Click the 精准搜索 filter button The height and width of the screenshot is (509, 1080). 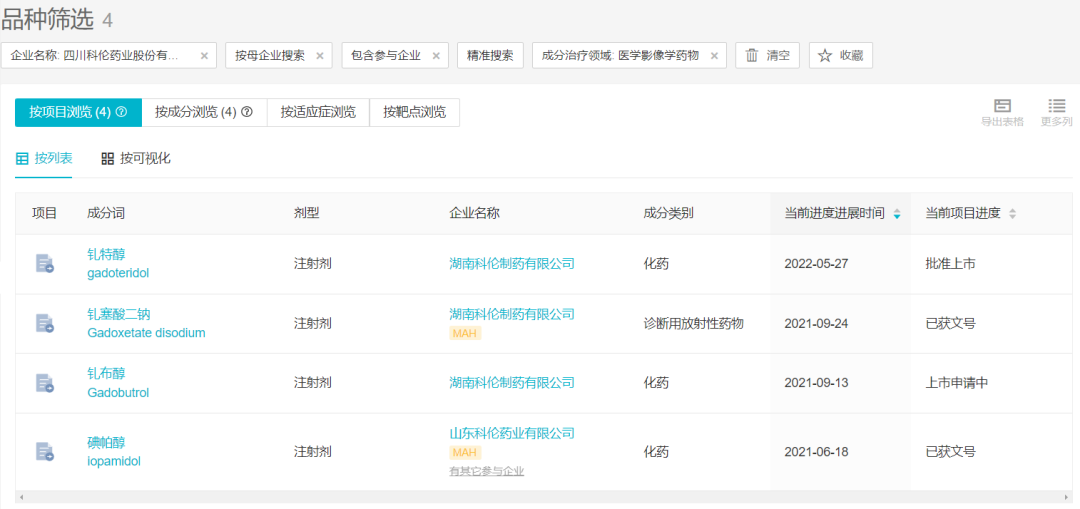(x=490, y=56)
